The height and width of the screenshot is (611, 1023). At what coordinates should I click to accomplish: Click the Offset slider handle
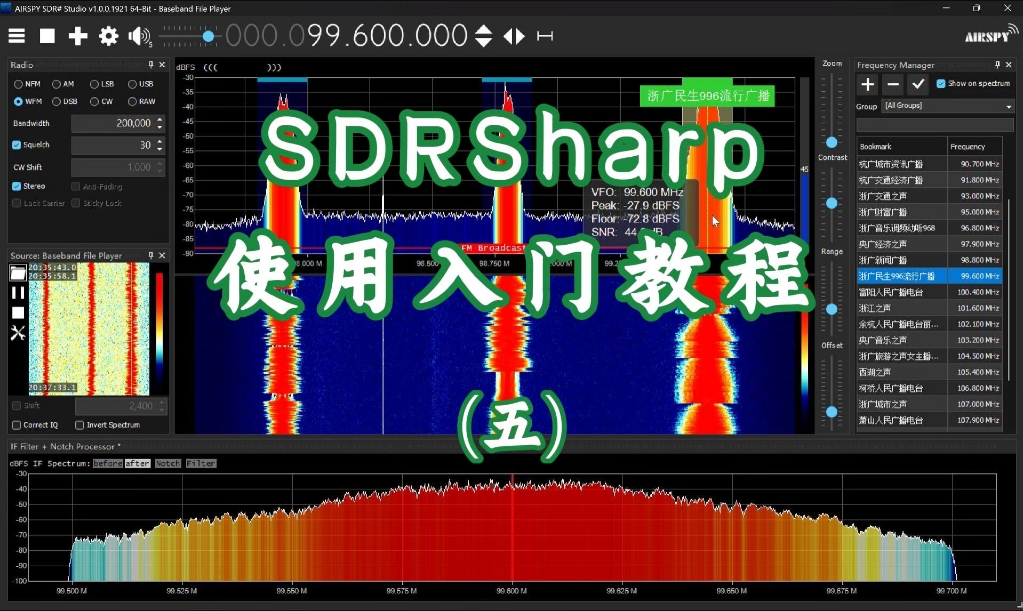coord(832,412)
